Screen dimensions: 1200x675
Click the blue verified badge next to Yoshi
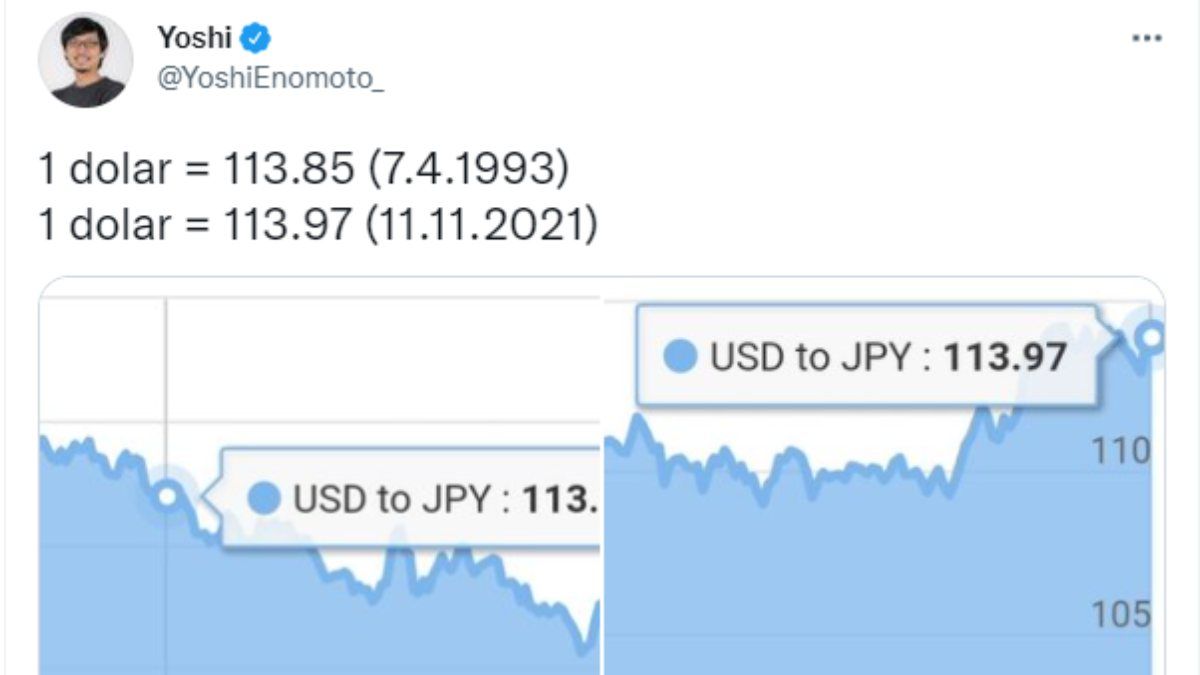pos(257,39)
